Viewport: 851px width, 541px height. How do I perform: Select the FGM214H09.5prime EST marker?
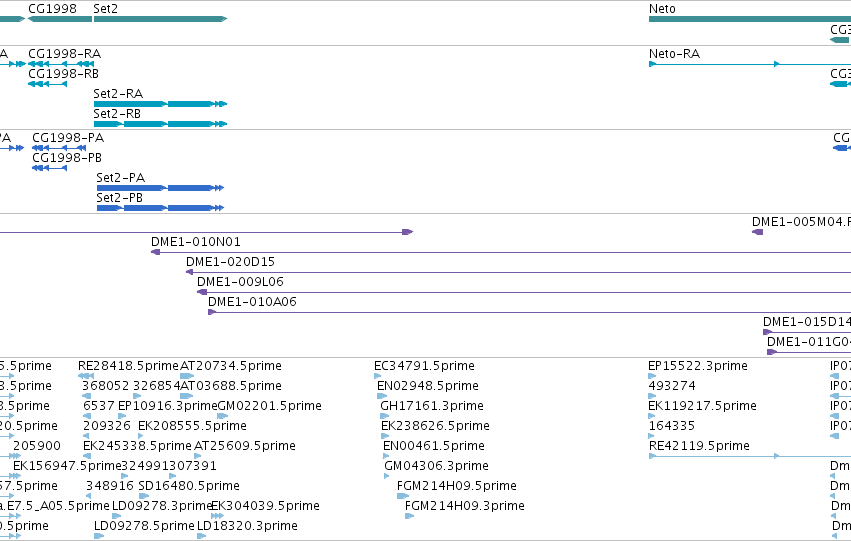coord(403,496)
